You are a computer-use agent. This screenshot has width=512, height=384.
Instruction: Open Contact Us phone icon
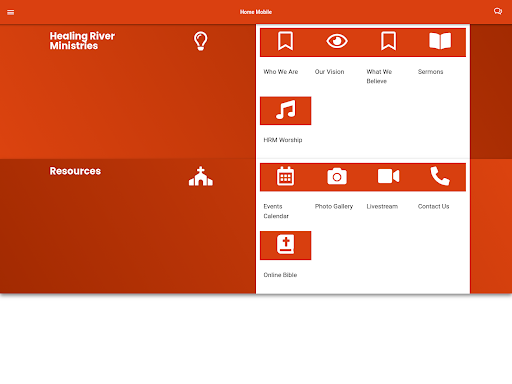pos(440,176)
